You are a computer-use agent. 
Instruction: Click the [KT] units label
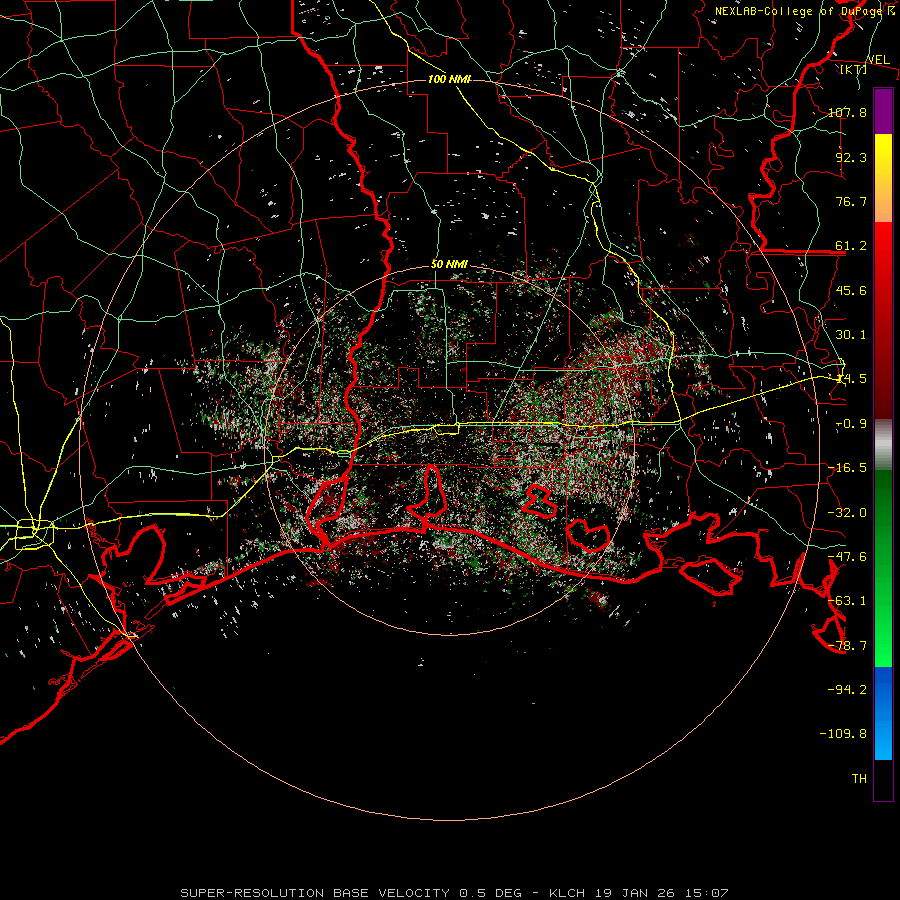point(854,69)
